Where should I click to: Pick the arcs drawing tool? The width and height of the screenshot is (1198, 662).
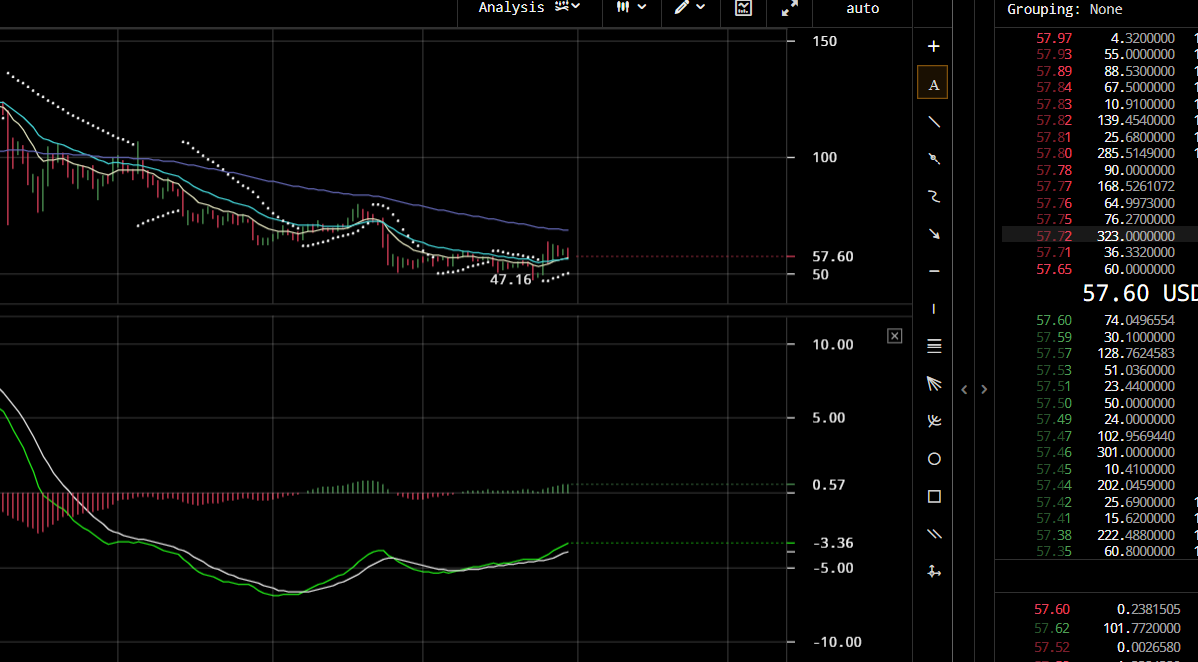coord(933,421)
